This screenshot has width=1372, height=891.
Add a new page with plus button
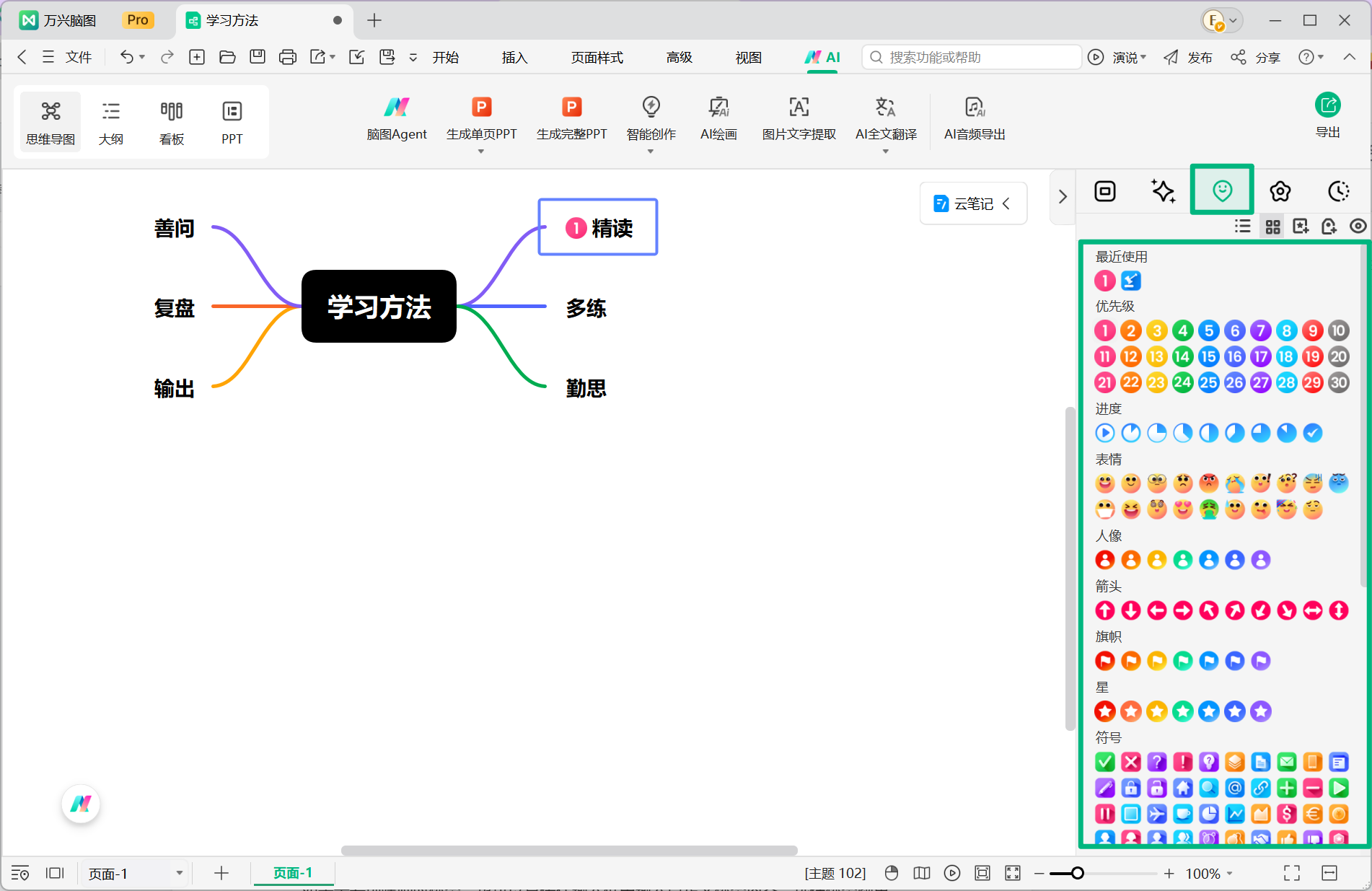tap(221, 874)
